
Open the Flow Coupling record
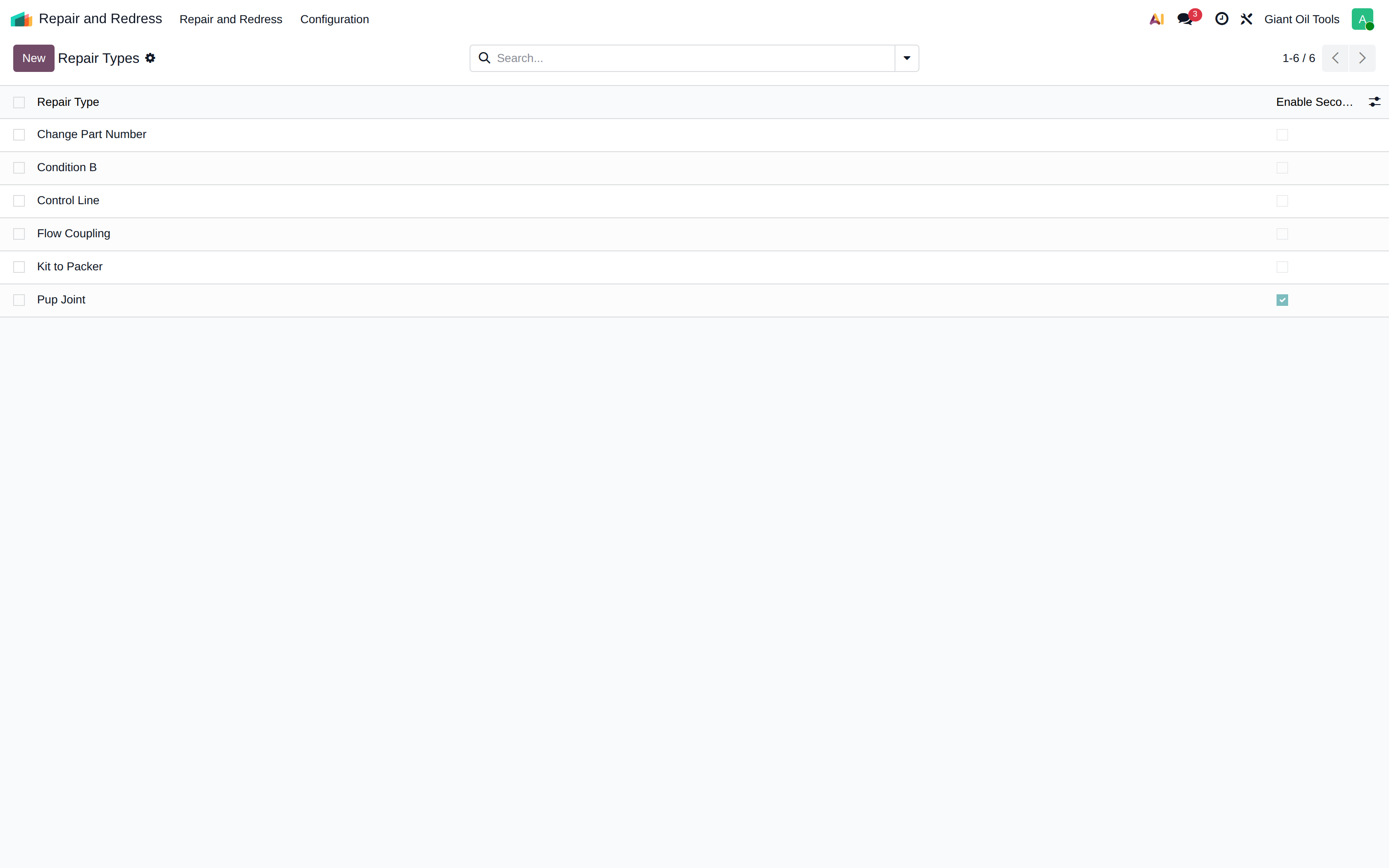[x=74, y=234]
